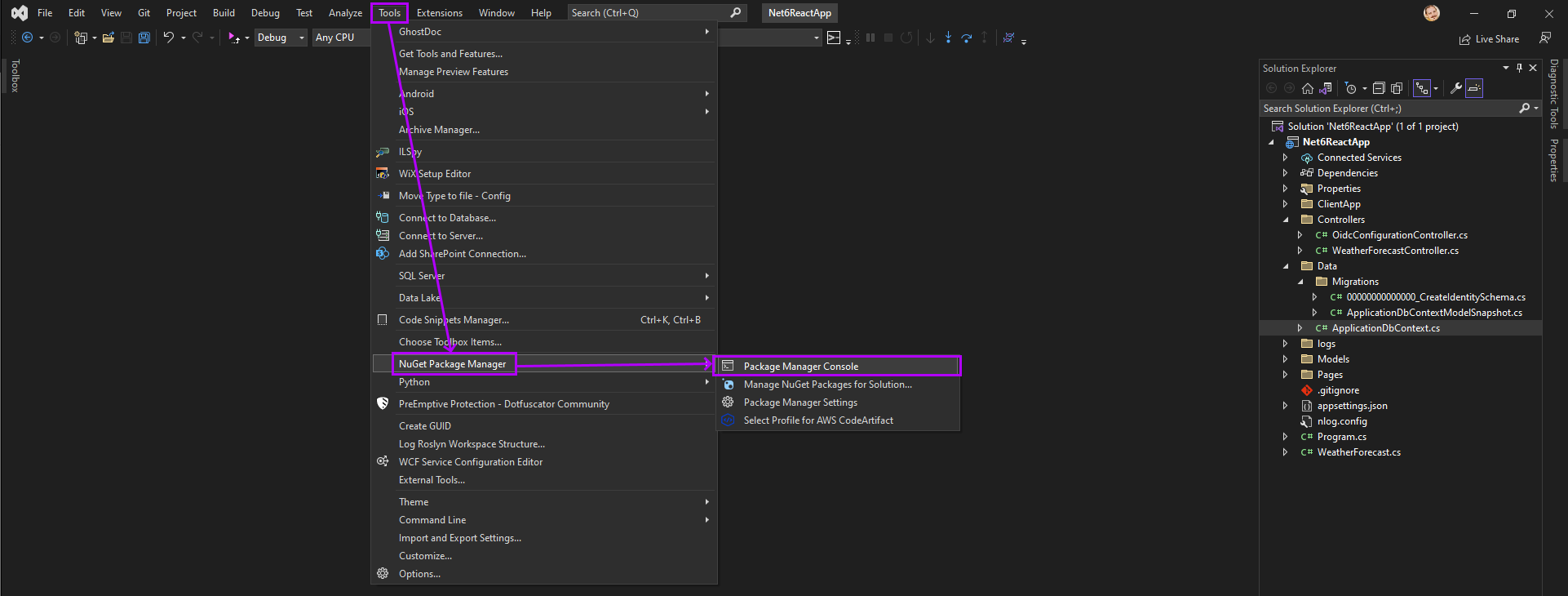Open Package Manager Settings item
The image size is (1568, 596).
838,403
